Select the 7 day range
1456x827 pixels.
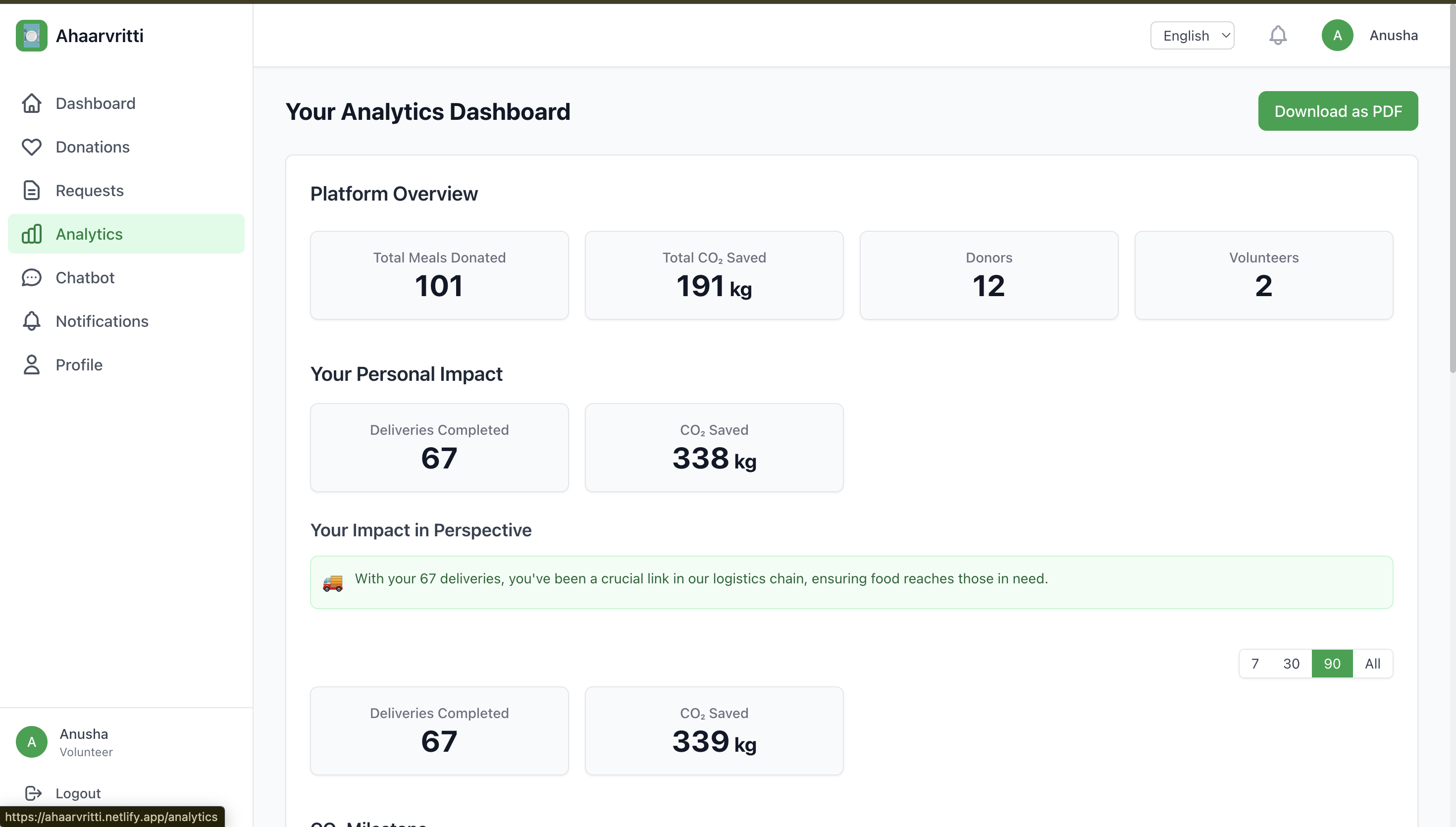1255,664
